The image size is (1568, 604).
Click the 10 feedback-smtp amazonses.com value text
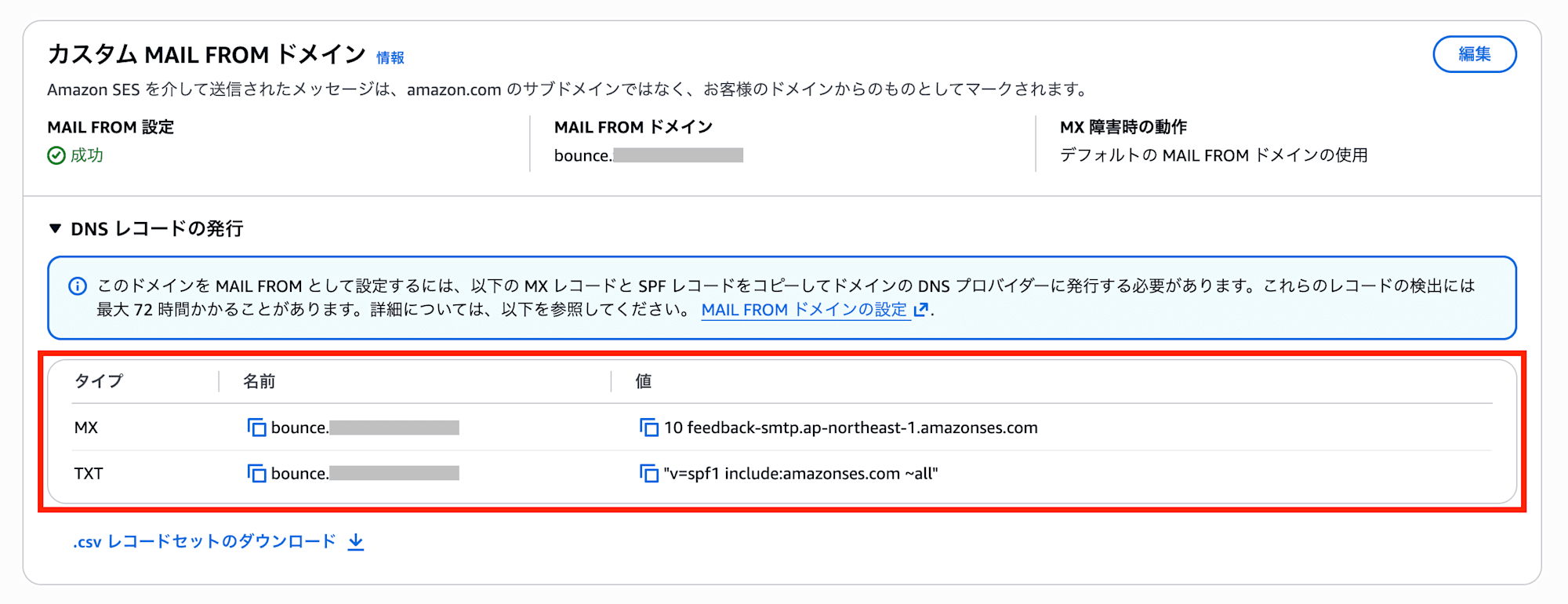coord(851,428)
